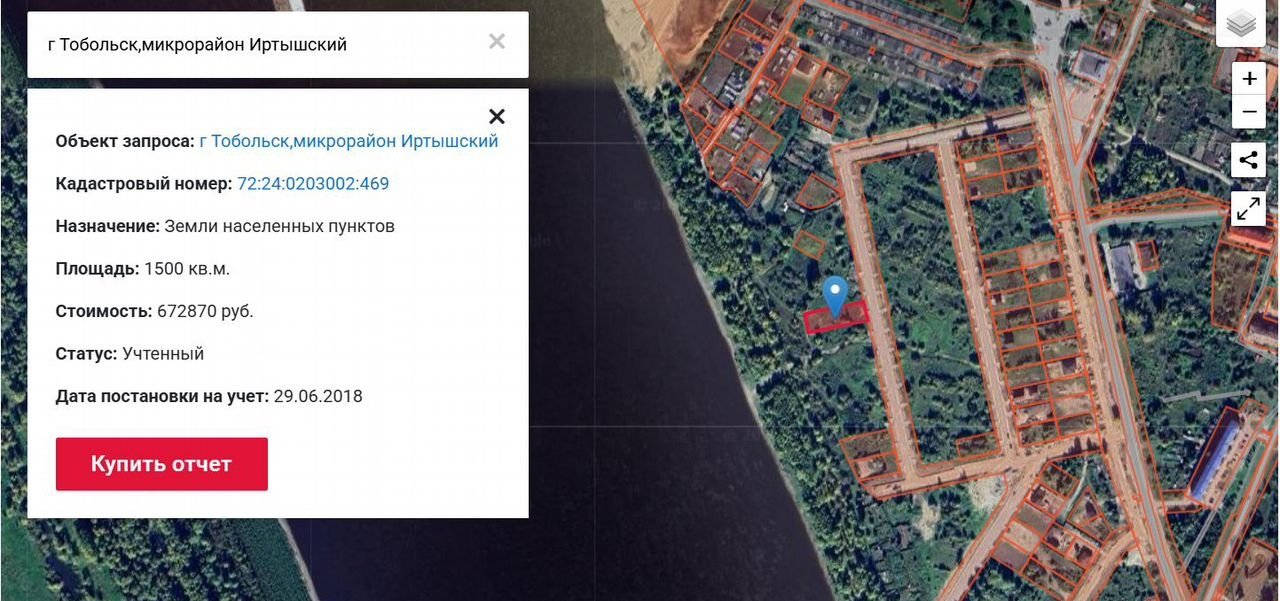Select the highlighted red parcel below the marker
This screenshot has width=1280, height=601.
pyautogui.click(x=835, y=318)
